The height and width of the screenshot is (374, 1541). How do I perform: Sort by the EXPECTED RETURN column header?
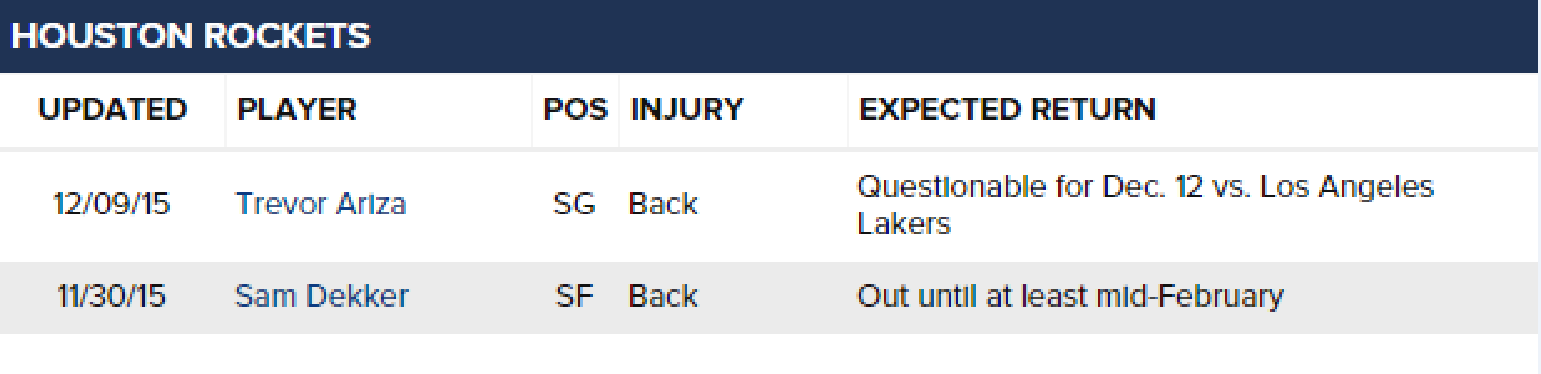1007,109
